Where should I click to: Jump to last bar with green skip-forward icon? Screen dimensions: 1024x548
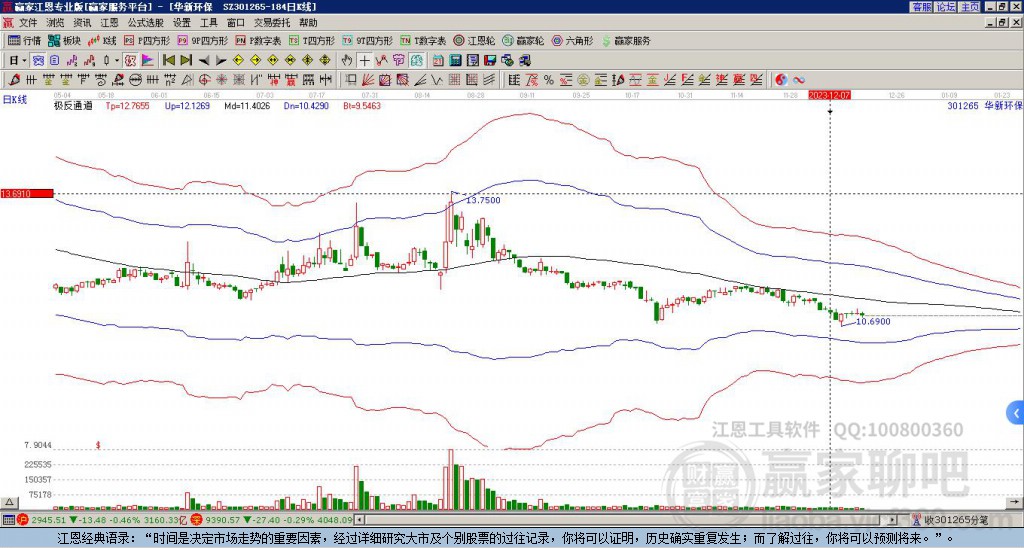(186, 61)
